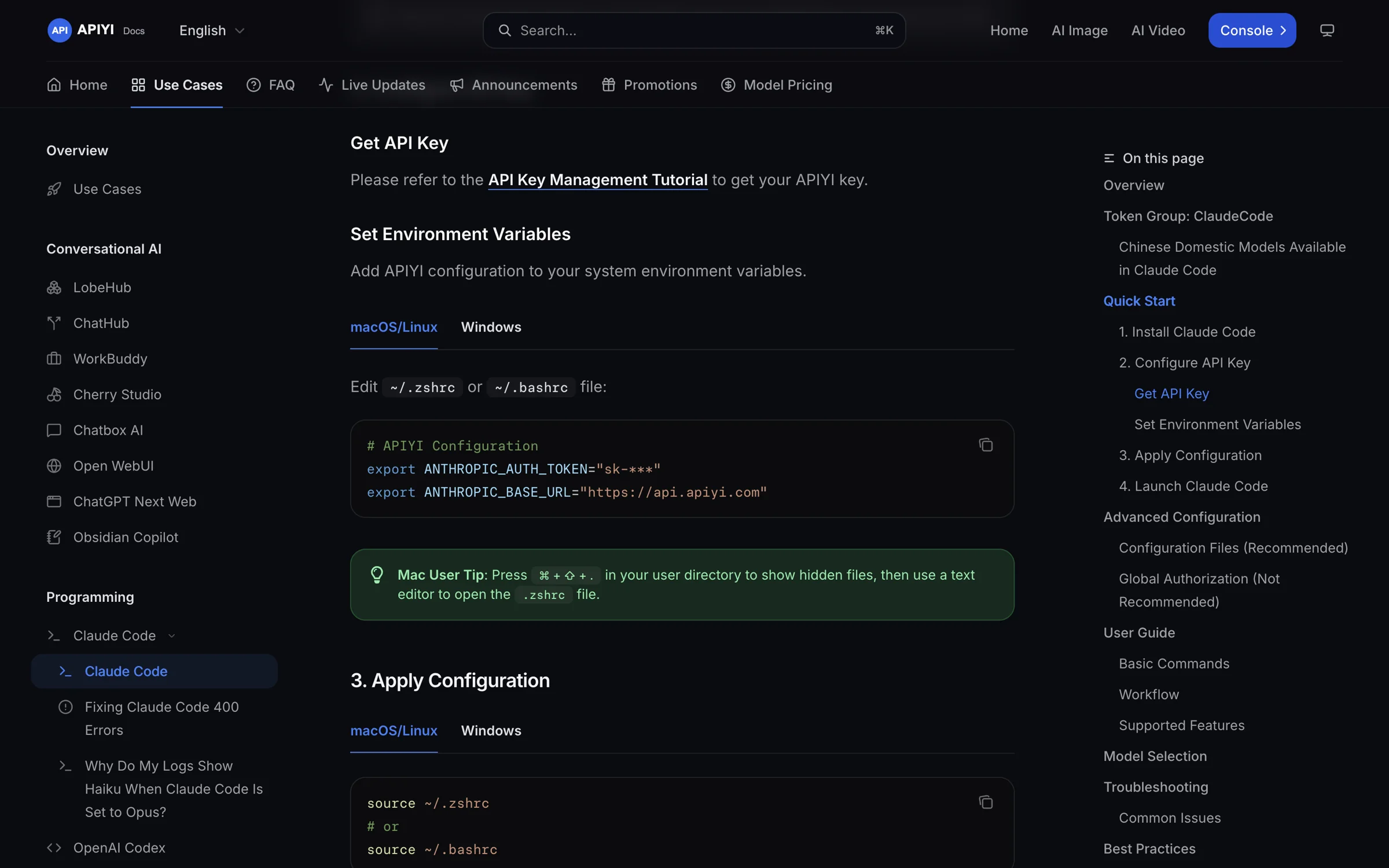Click the APIYI logo icon
The height and width of the screenshot is (868, 1389).
[x=60, y=30]
